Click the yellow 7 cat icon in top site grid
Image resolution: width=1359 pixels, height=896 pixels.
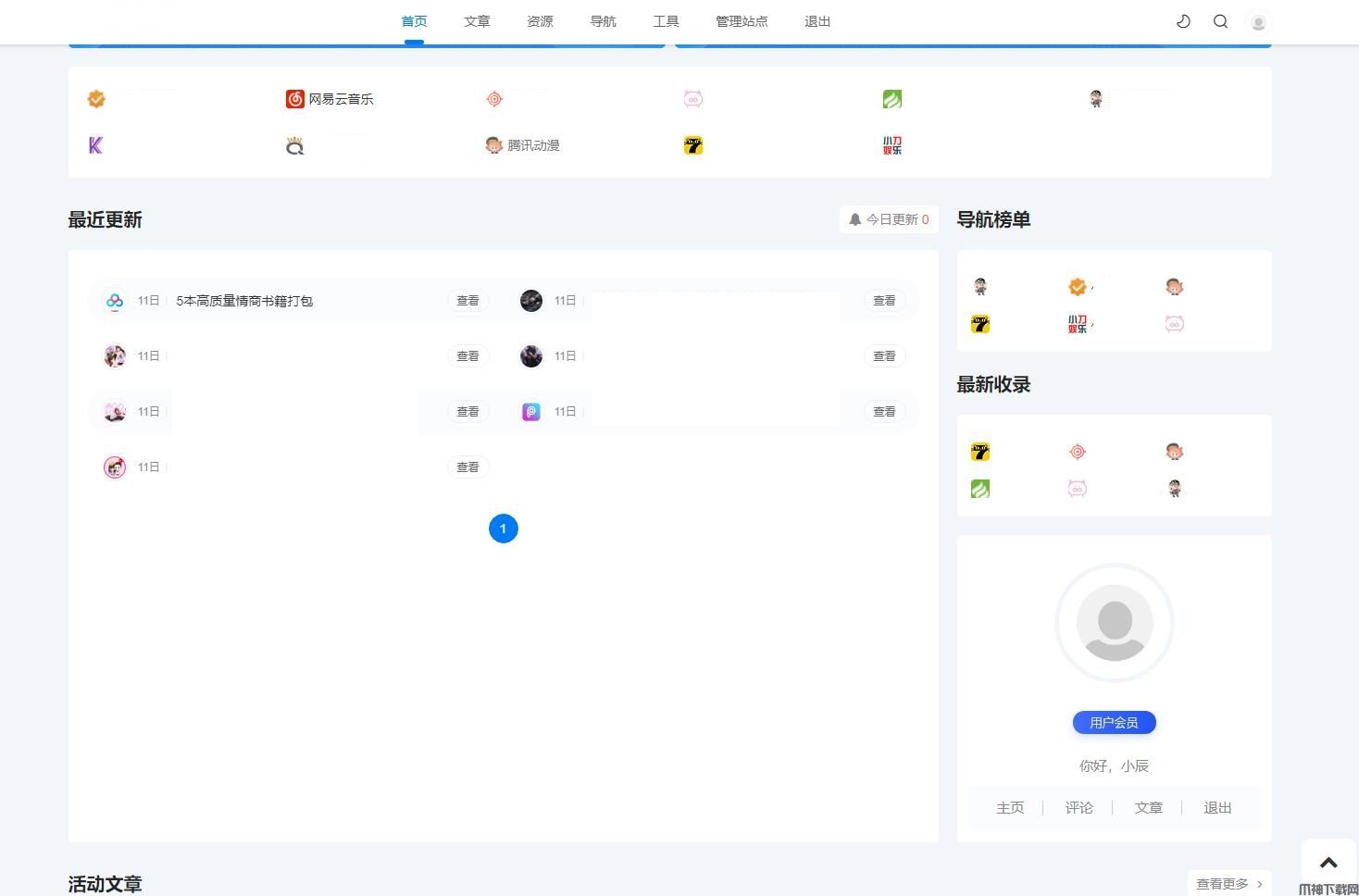[x=693, y=145]
